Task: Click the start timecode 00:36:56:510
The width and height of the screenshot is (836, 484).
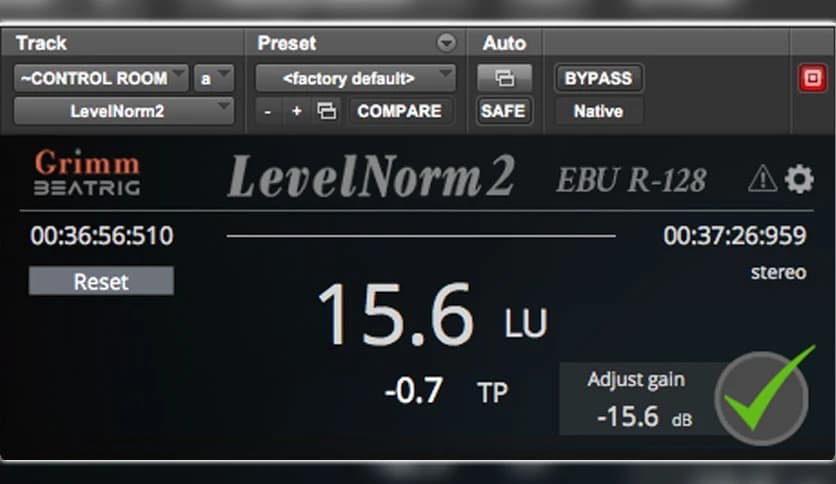Action: point(102,236)
